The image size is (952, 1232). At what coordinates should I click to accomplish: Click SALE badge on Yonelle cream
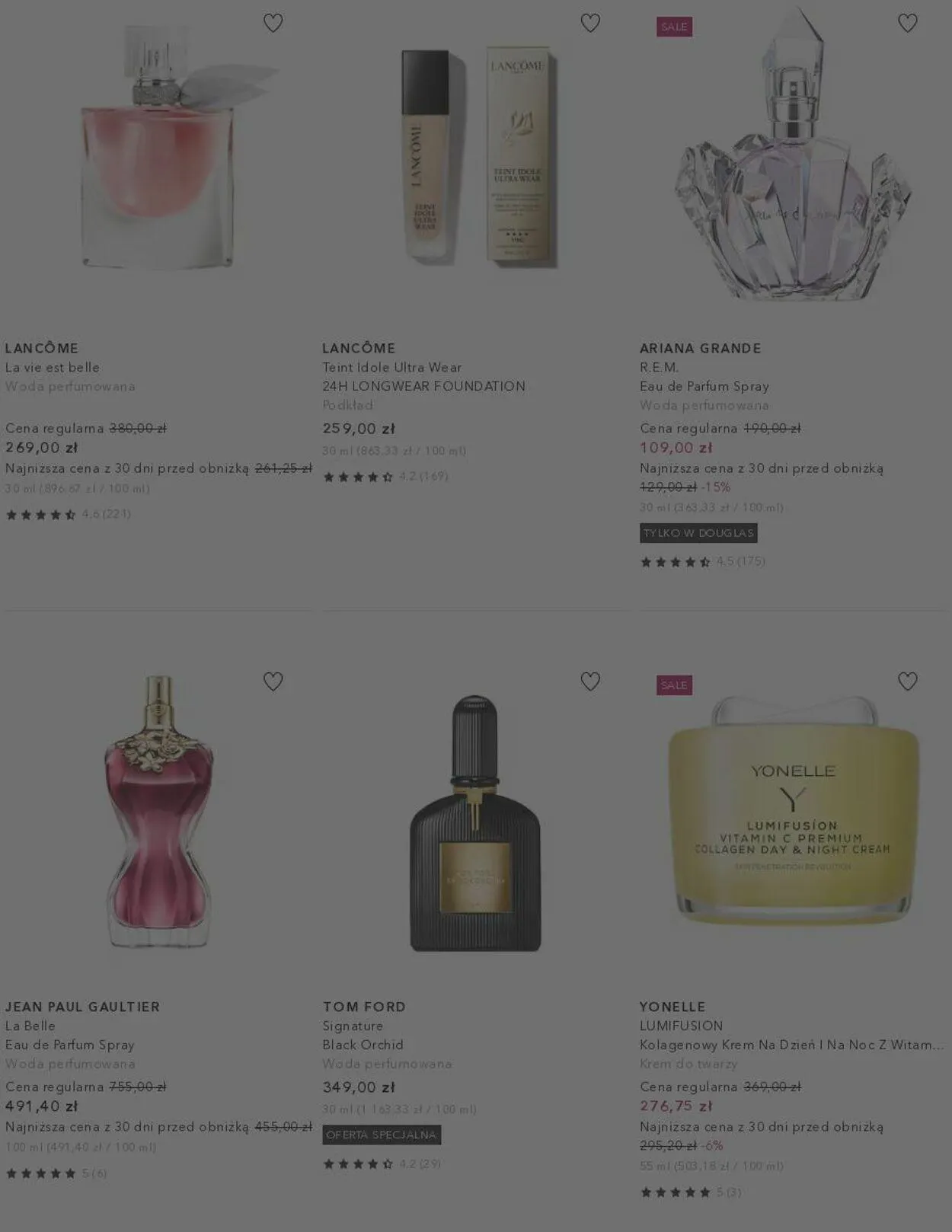pos(674,685)
